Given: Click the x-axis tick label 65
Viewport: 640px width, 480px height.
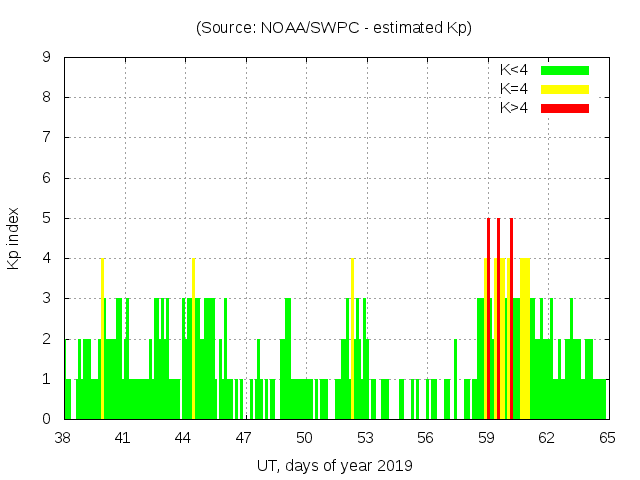Looking at the screenshot, I should [x=606, y=438].
